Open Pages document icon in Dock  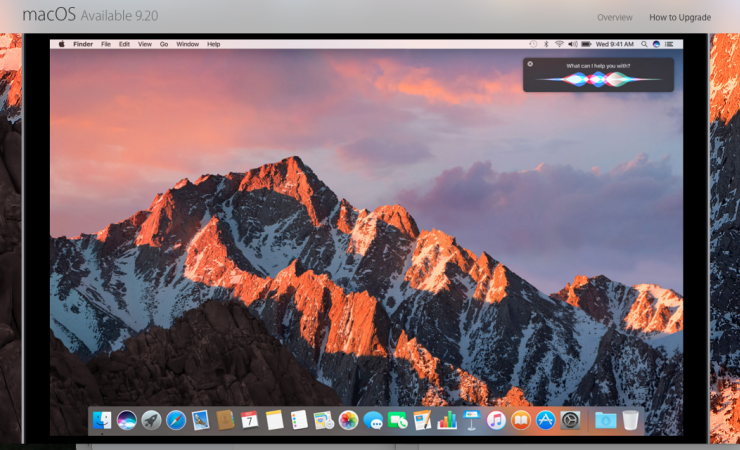pyautogui.click(x=422, y=420)
